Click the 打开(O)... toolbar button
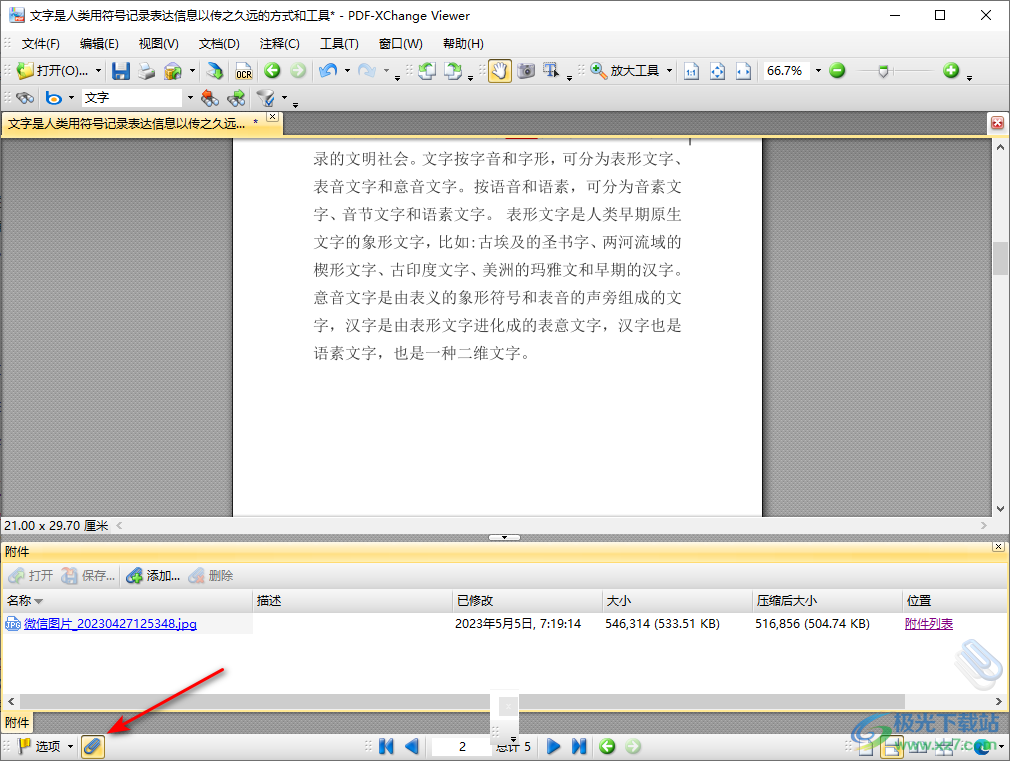Image resolution: width=1010 pixels, height=761 pixels. [54, 71]
